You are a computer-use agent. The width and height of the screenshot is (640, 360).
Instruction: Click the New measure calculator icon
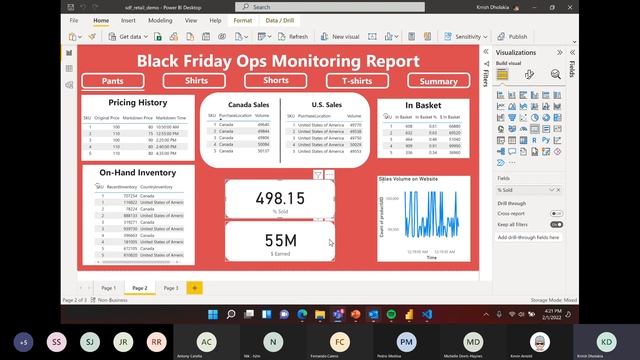[411, 37]
